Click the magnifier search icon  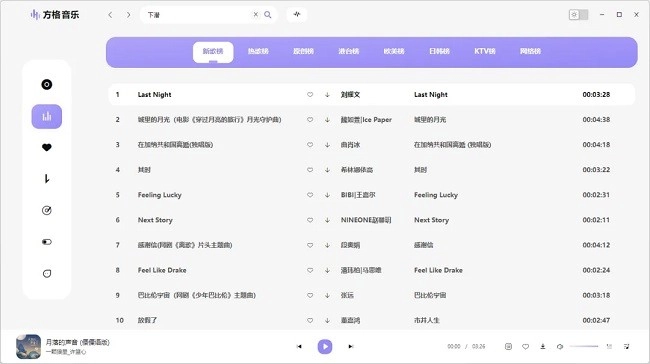coord(268,15)
